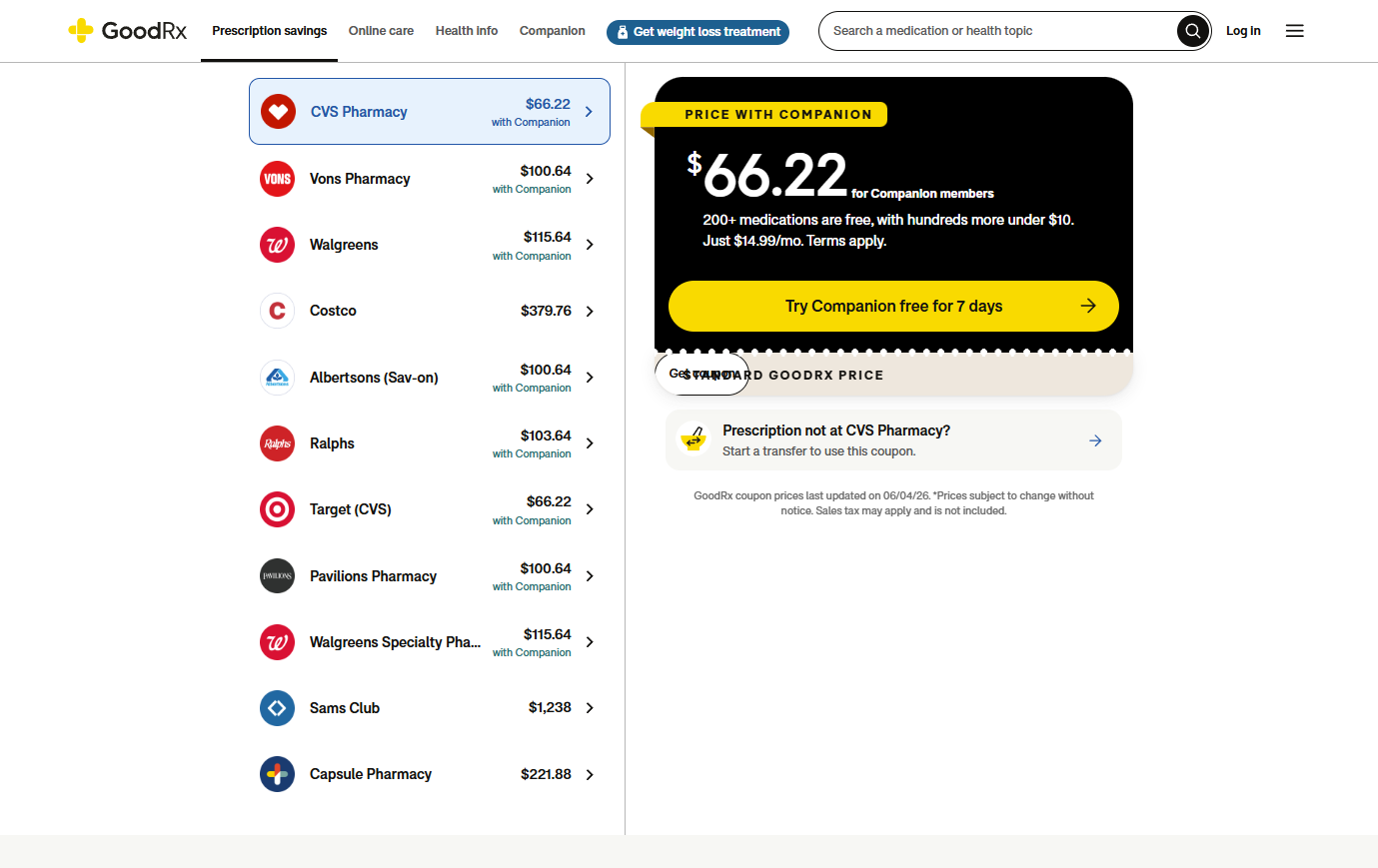Click the PRICE WITH COMPANION label
Screen dimensions: 1378x868
pos(778,115)
